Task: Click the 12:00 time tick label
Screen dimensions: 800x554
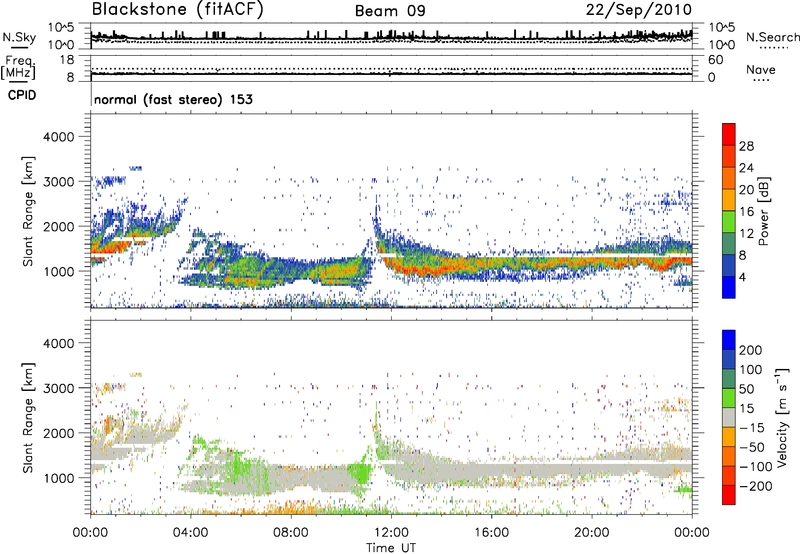Action: tap(391, 533)
